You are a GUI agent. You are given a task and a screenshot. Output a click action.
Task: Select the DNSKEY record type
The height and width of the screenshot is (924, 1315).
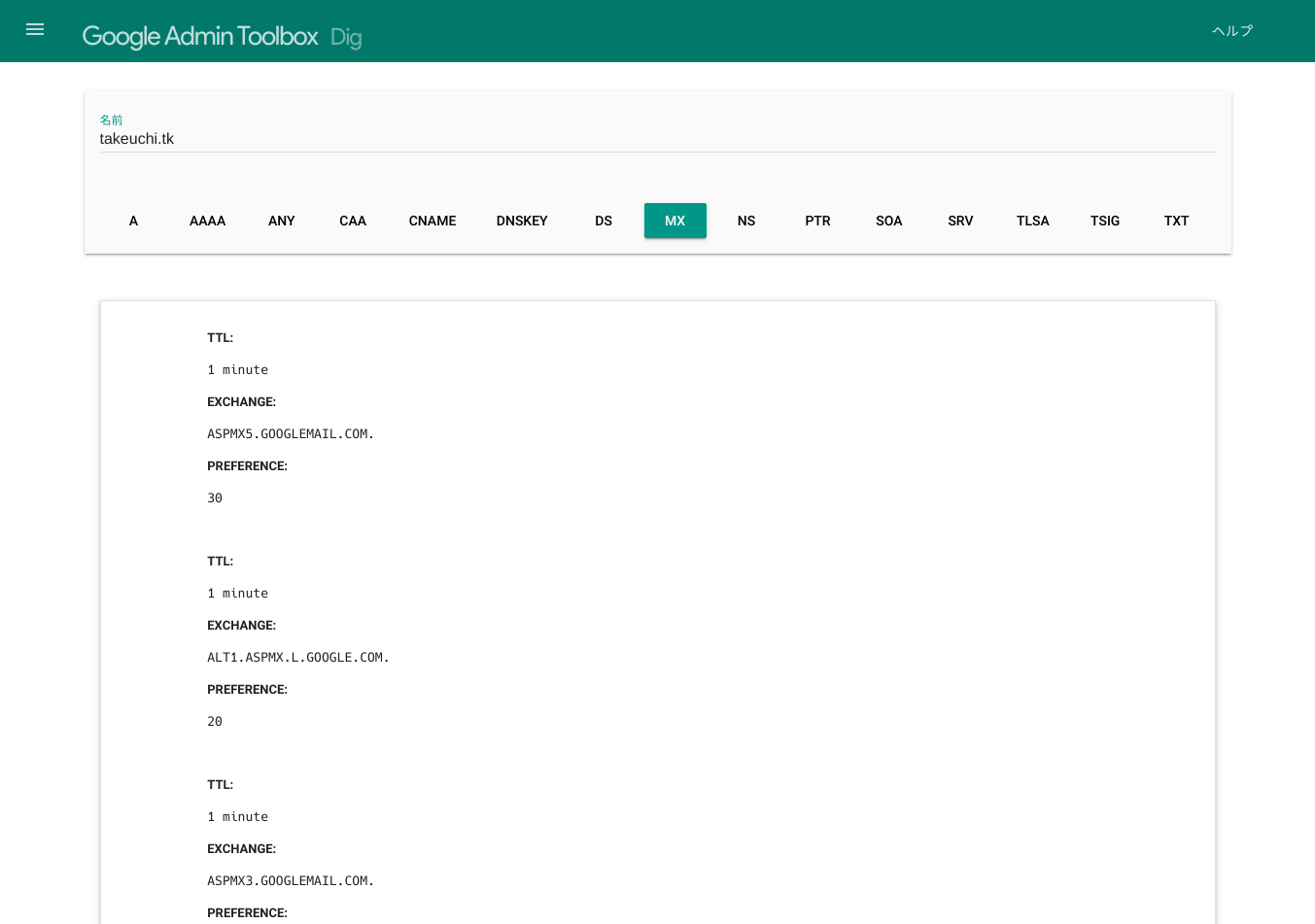(522, 221)
